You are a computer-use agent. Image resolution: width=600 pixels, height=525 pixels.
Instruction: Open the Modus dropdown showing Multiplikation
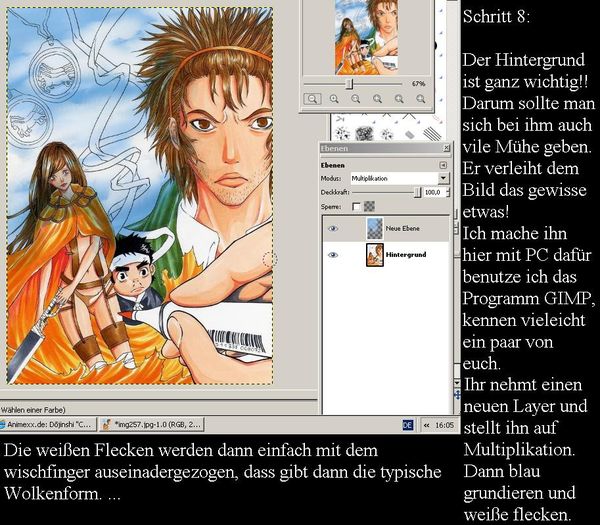(399, 178)
